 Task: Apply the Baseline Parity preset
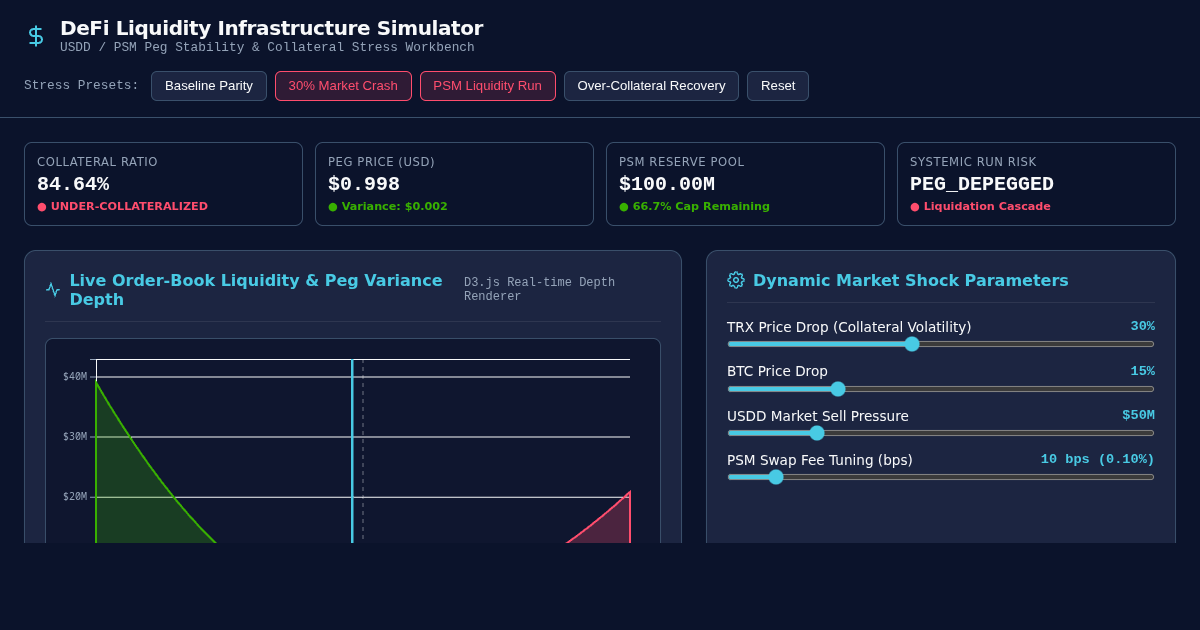(x=209, y=86)
